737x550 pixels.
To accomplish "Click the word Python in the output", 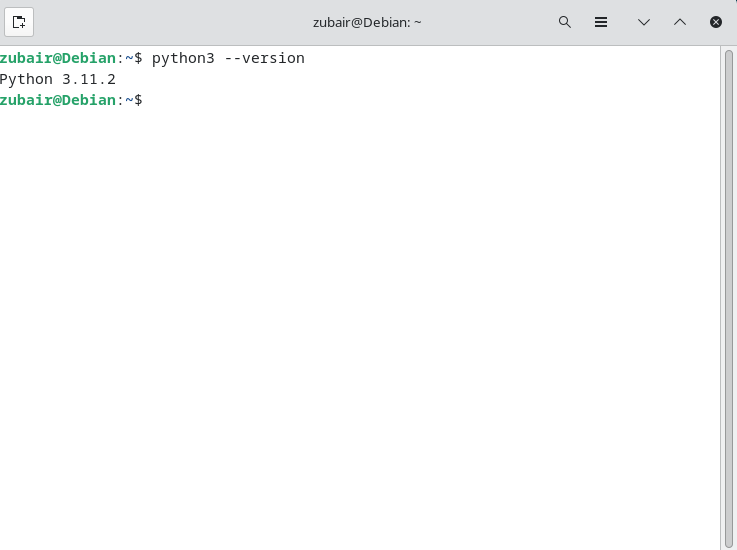I will tap(26, 80).
